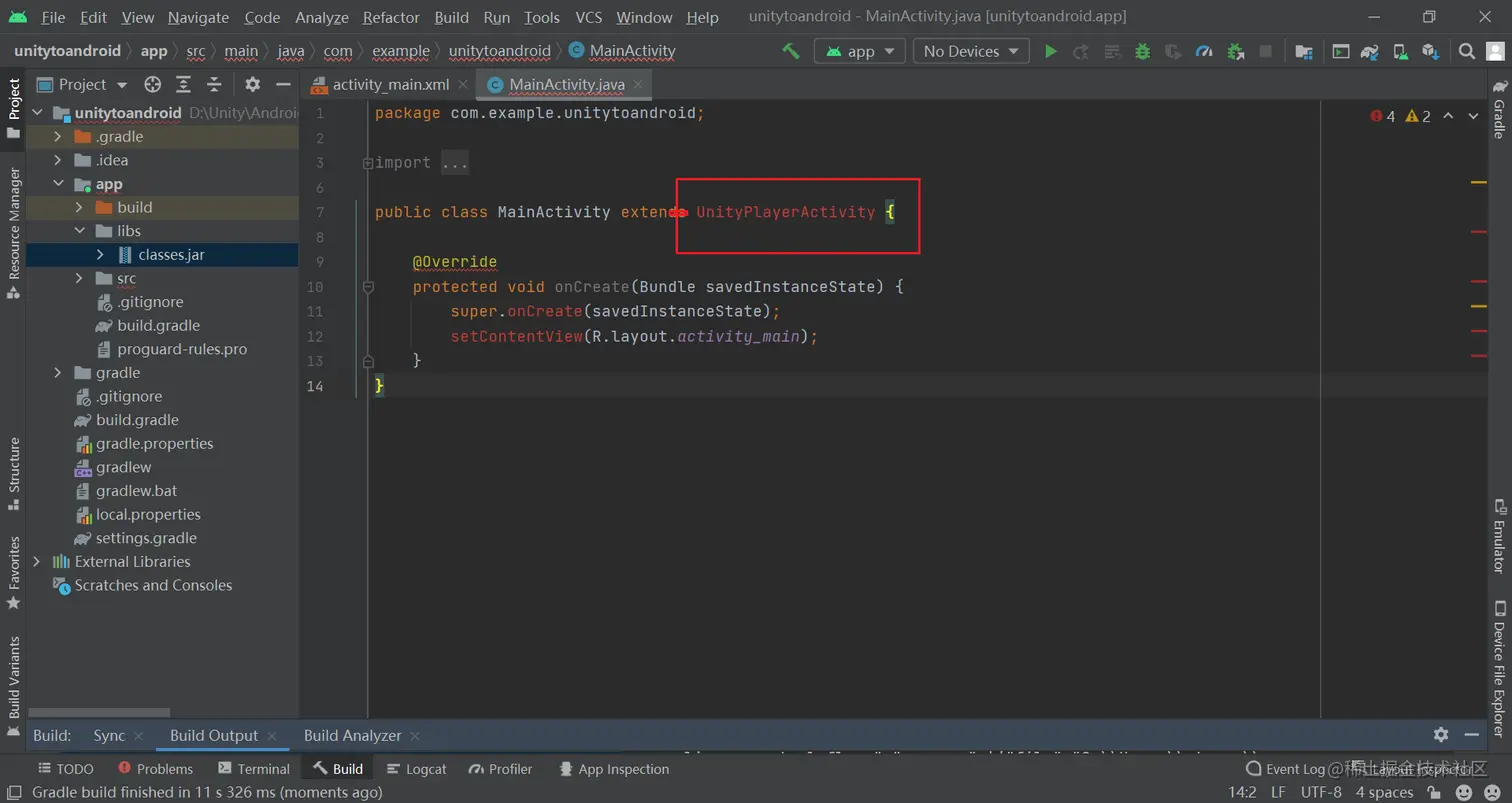This screenshot has height=803, width=1512.
Task: Open Project panel gear options
Action: pos(252,85)
